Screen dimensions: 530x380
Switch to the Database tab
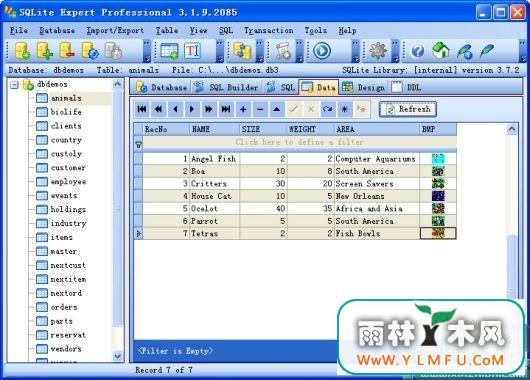click(x=161, y=88)
